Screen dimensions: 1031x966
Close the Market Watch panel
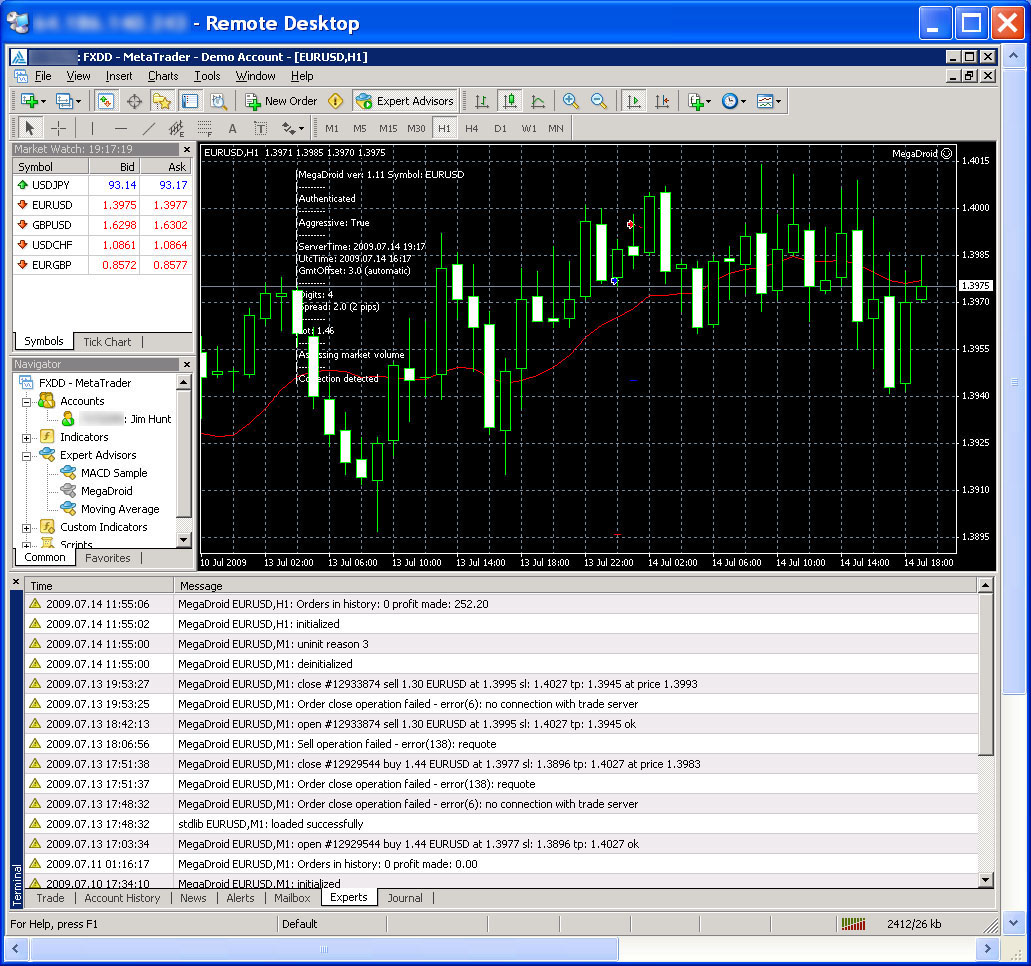point(187,149)
